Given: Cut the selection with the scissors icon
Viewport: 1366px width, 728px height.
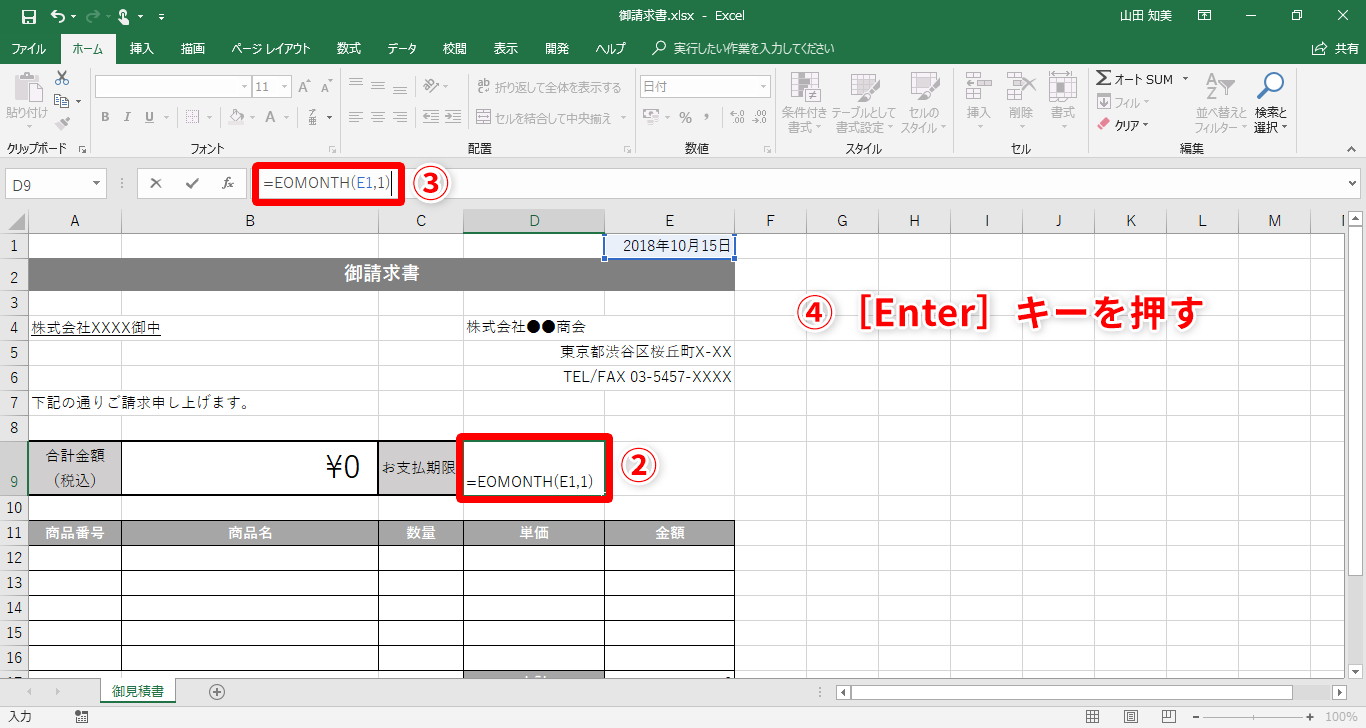Looking at the screenshot, I should tap(62, 78).
